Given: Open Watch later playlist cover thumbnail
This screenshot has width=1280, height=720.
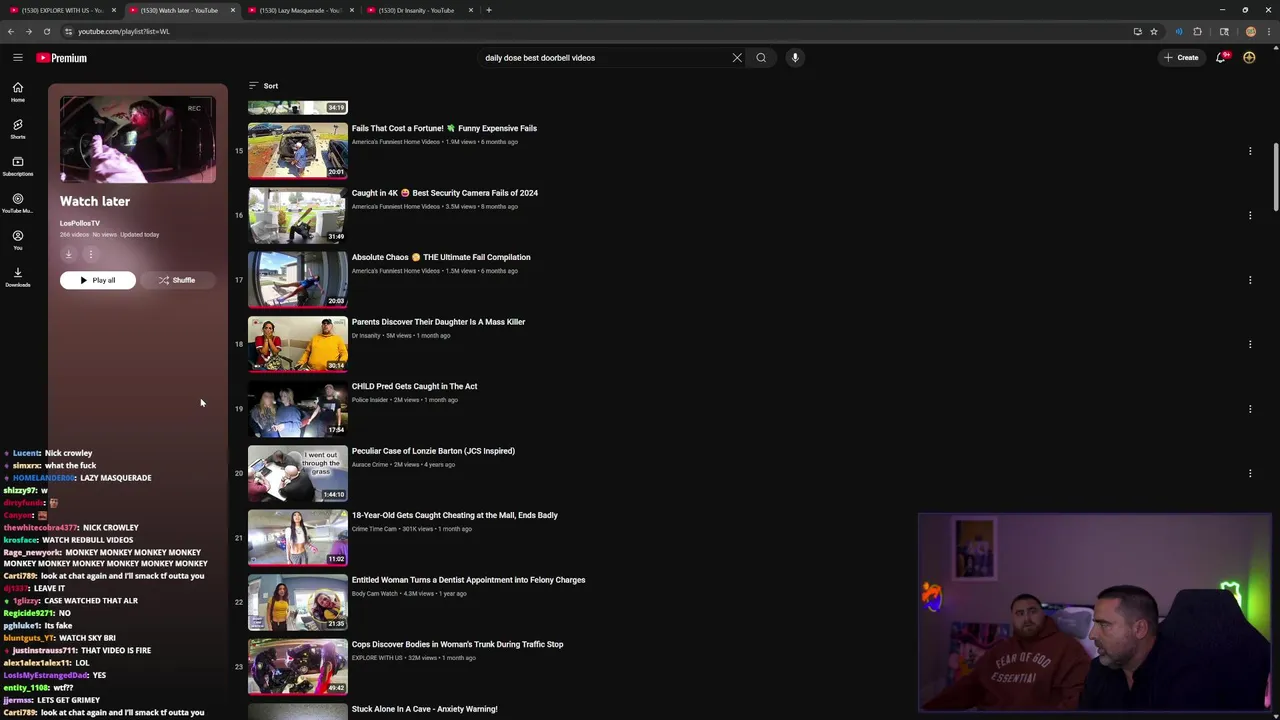Looking at the screenshot, I should pyautogui.click(x=138, y=140).
